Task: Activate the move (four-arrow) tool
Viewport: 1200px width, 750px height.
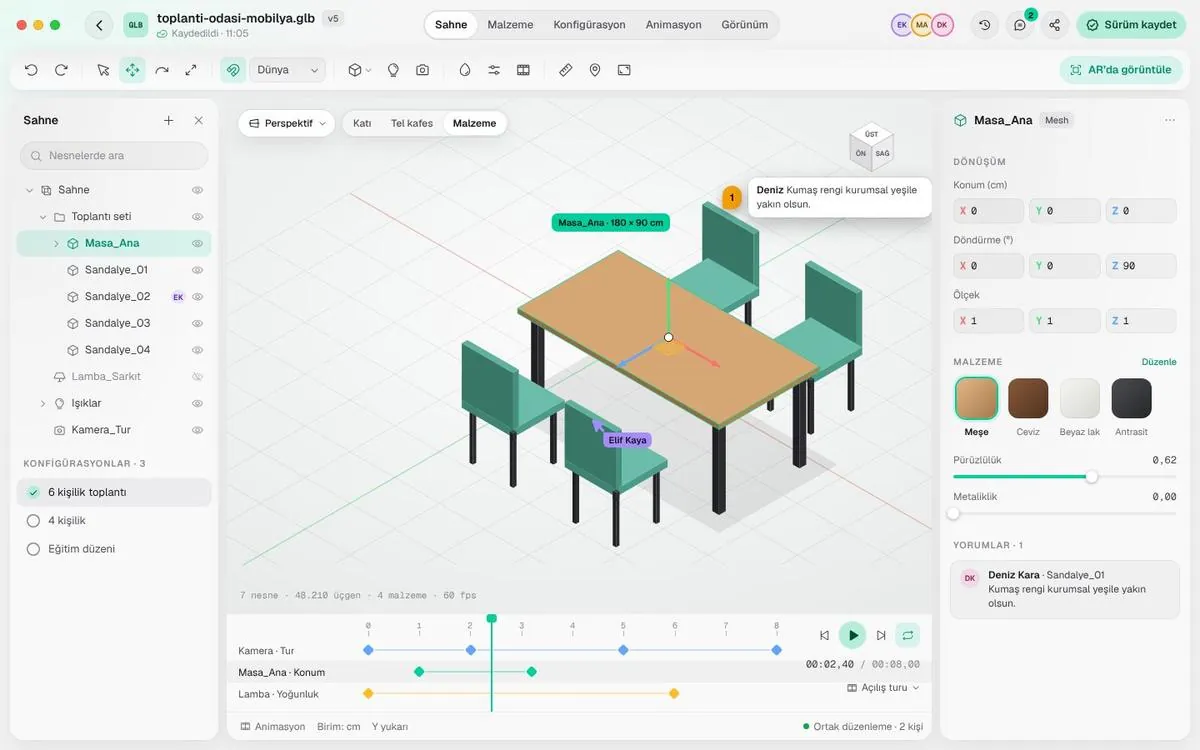Action: pyautogui.click(x=132, y=70)
